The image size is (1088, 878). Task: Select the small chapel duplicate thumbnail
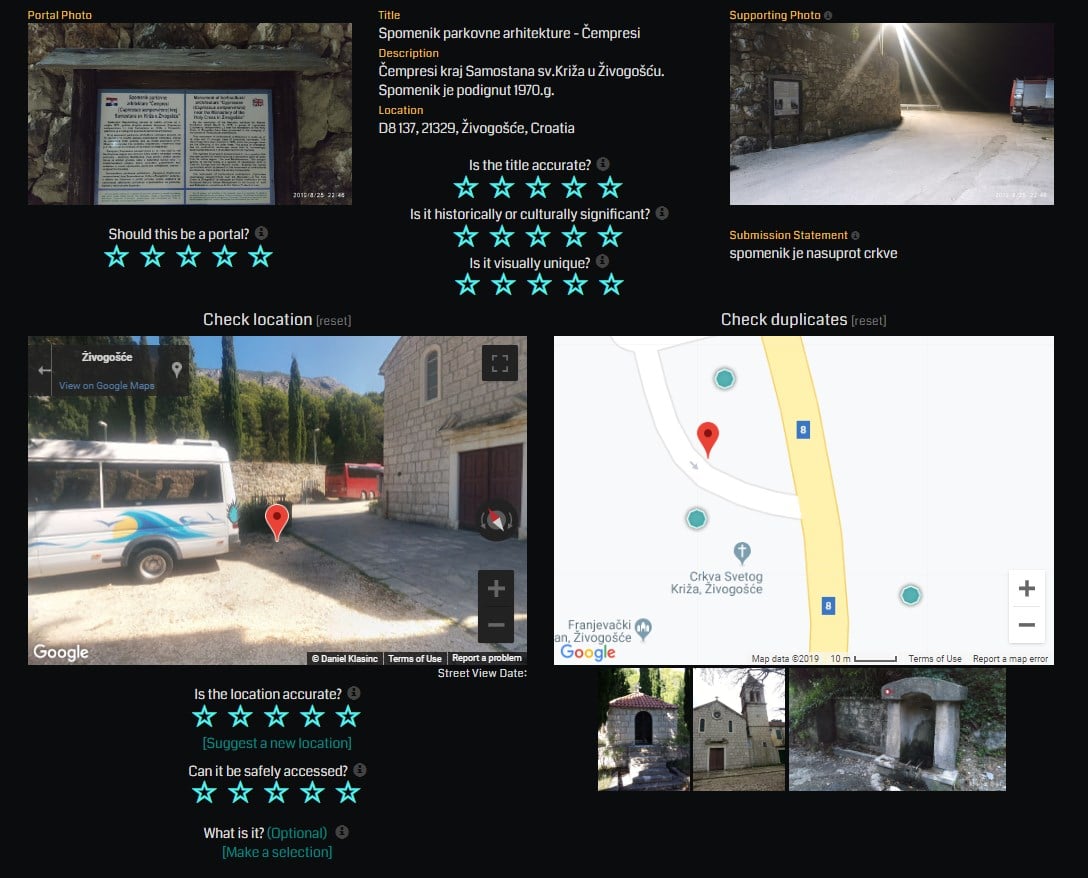click(644, 729)
